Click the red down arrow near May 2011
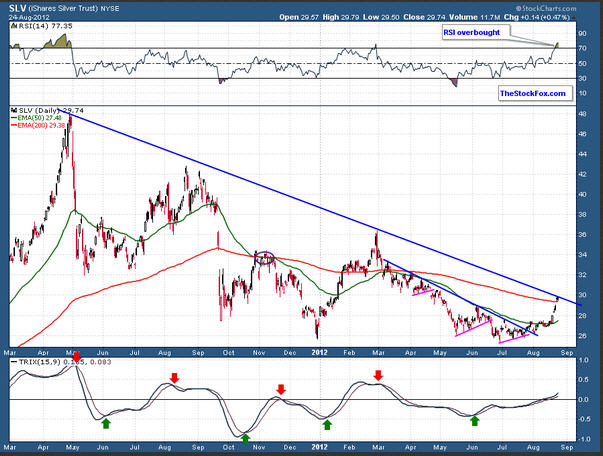Viewport: 603px width, 456px height. pyautogui.click(x=77, y=356)
